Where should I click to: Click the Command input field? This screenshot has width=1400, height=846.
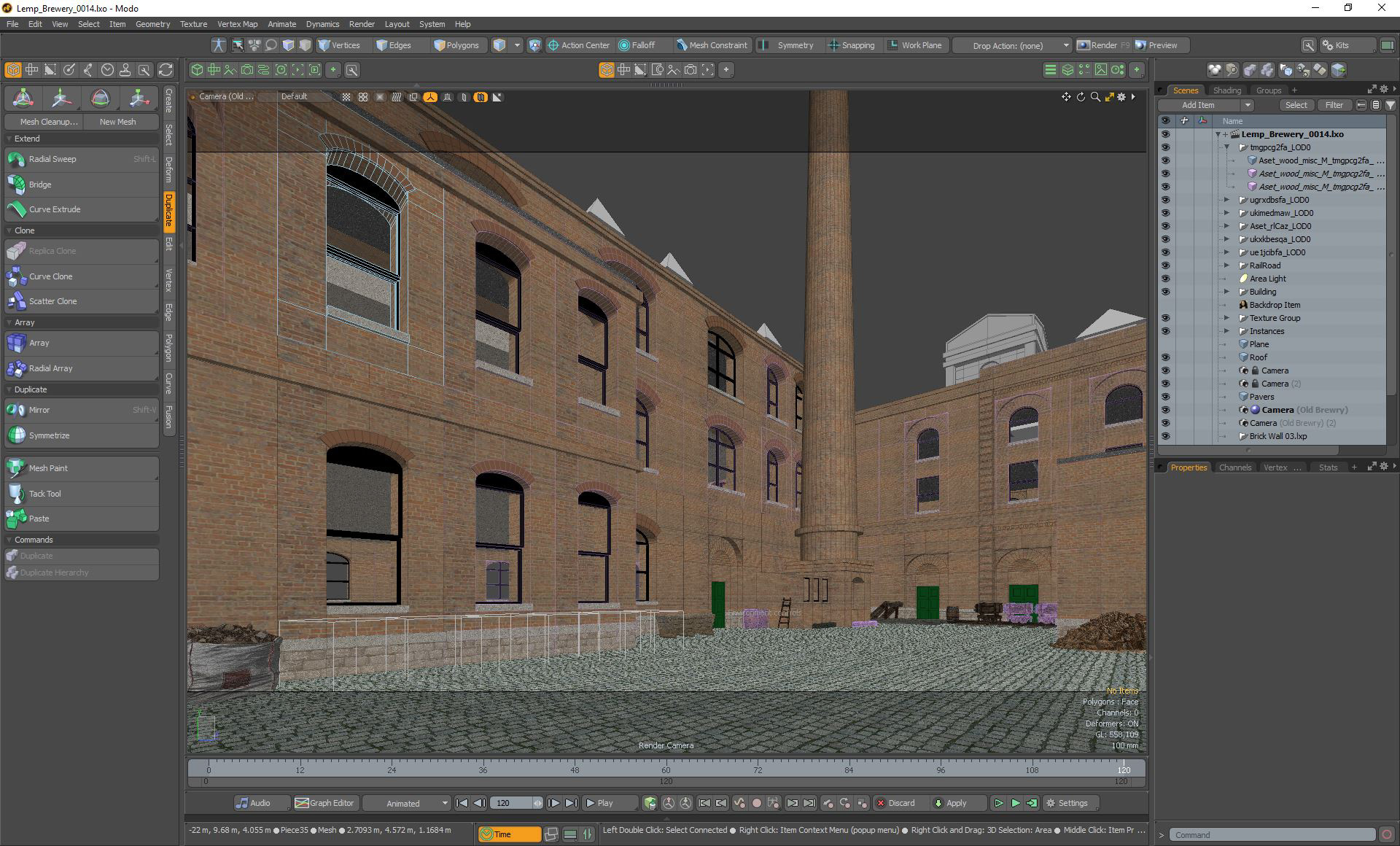tap(1272, 835)
